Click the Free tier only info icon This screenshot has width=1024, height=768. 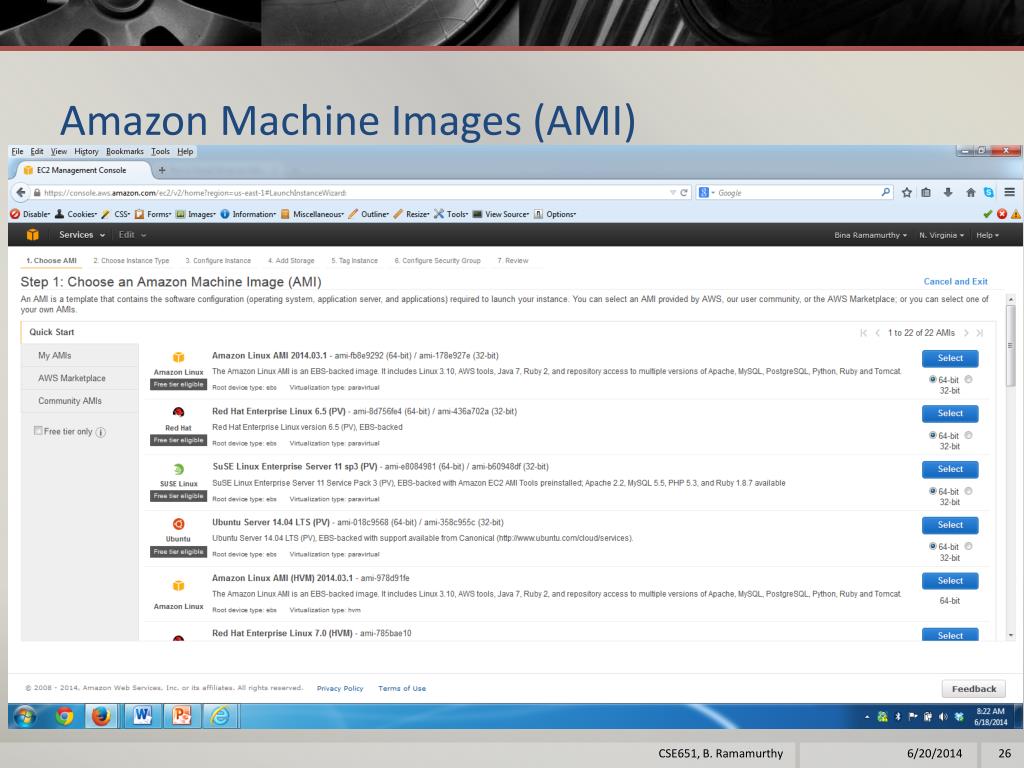(101, 432)
